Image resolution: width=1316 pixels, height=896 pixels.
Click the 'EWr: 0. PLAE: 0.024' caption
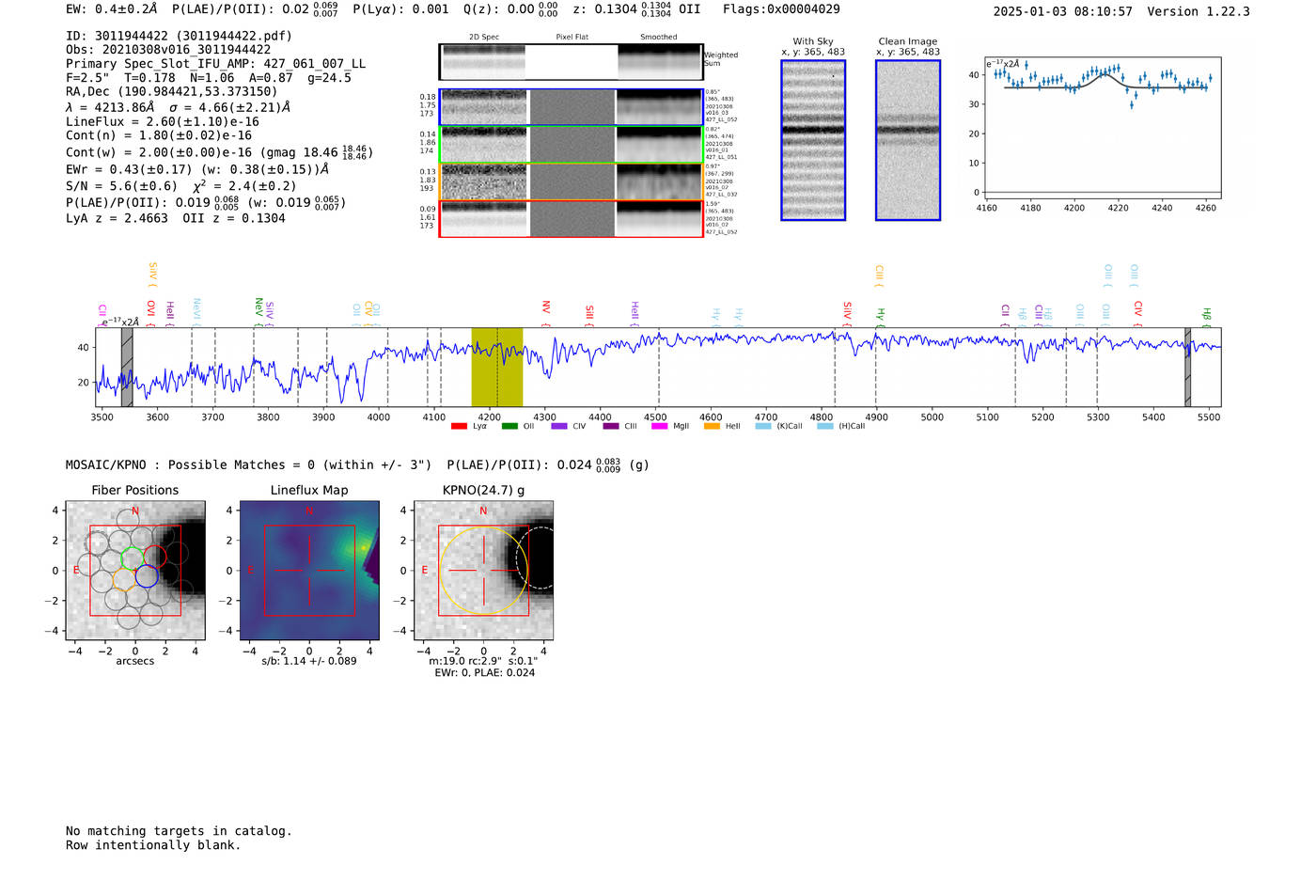(x=484, y=673)
